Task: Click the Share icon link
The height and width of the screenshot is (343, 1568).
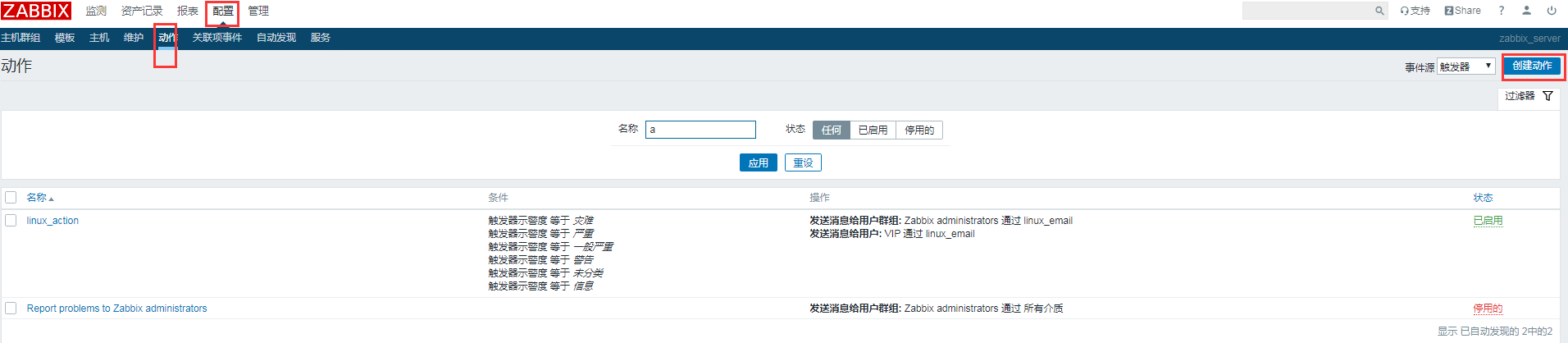Action: point(1462,11)
